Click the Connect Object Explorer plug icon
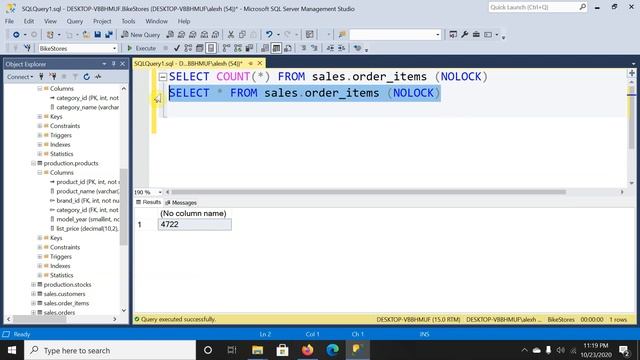This screenshot has width=640, height=360. [41, 77]
